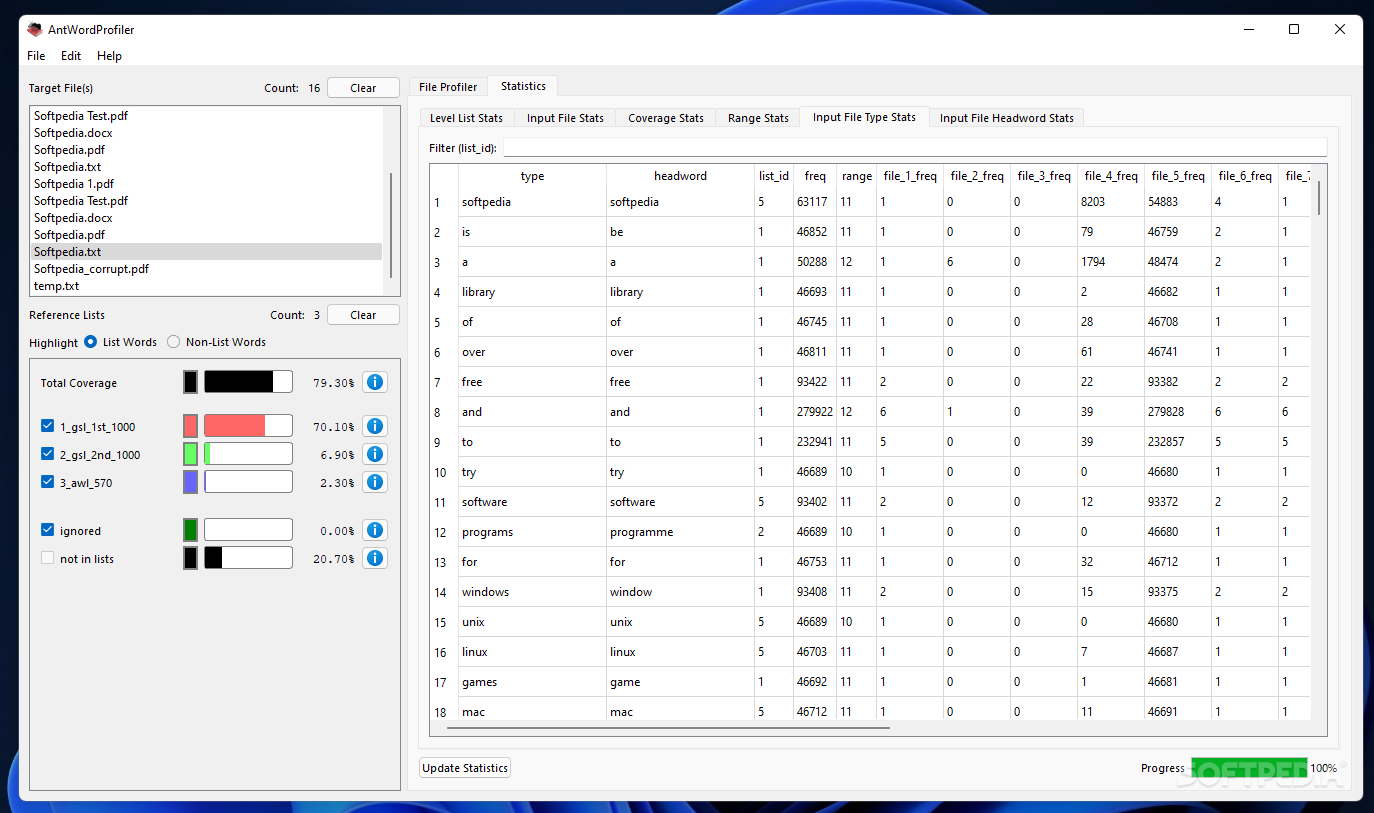Screen dimensions: 1374x813
Task: Open the Input File Headword Stats tab
Action: (x=1007, y=118)
